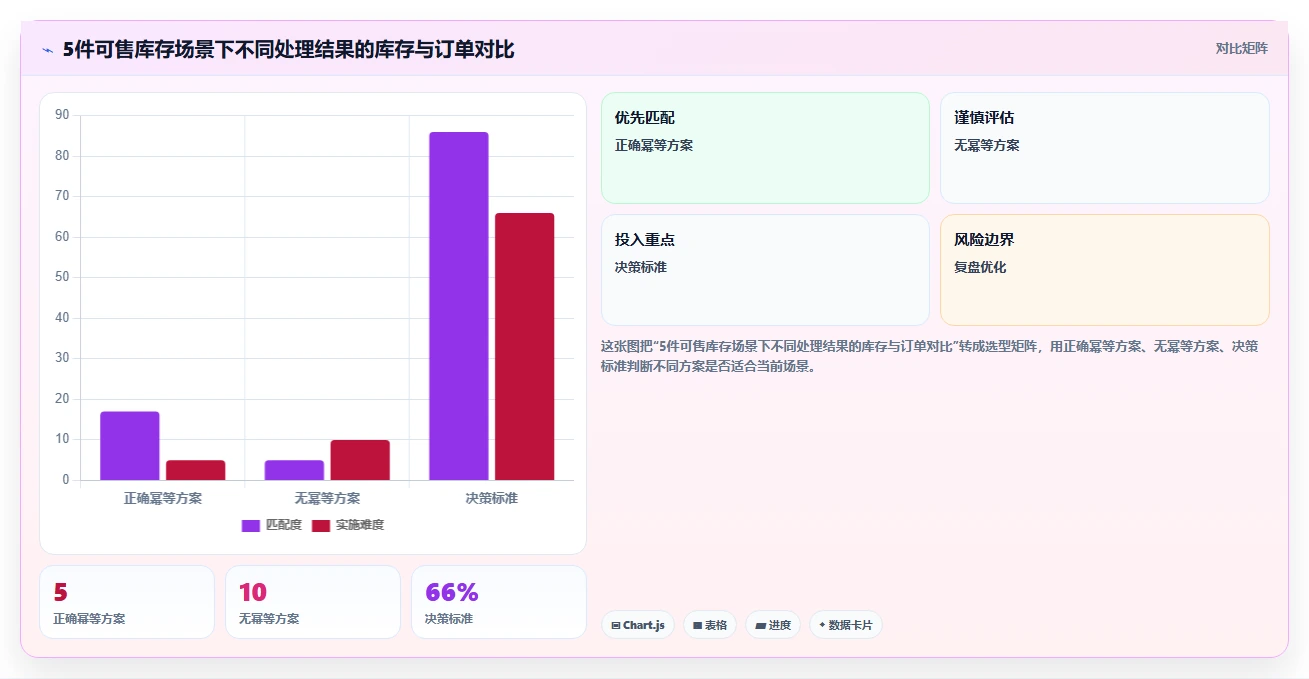This screenshot has width=1309, height=679.
Task: Select the 数据卡片 tag chip
Action: pos(846,625)
